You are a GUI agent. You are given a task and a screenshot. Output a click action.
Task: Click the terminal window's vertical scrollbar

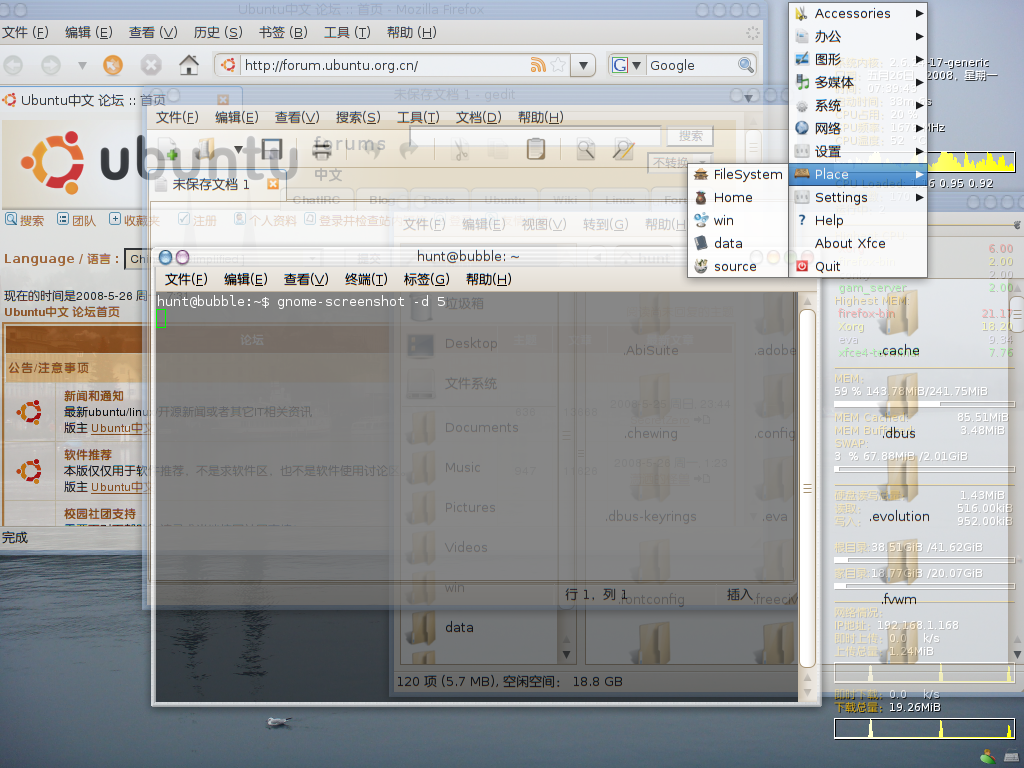click(x=808, y=487)
